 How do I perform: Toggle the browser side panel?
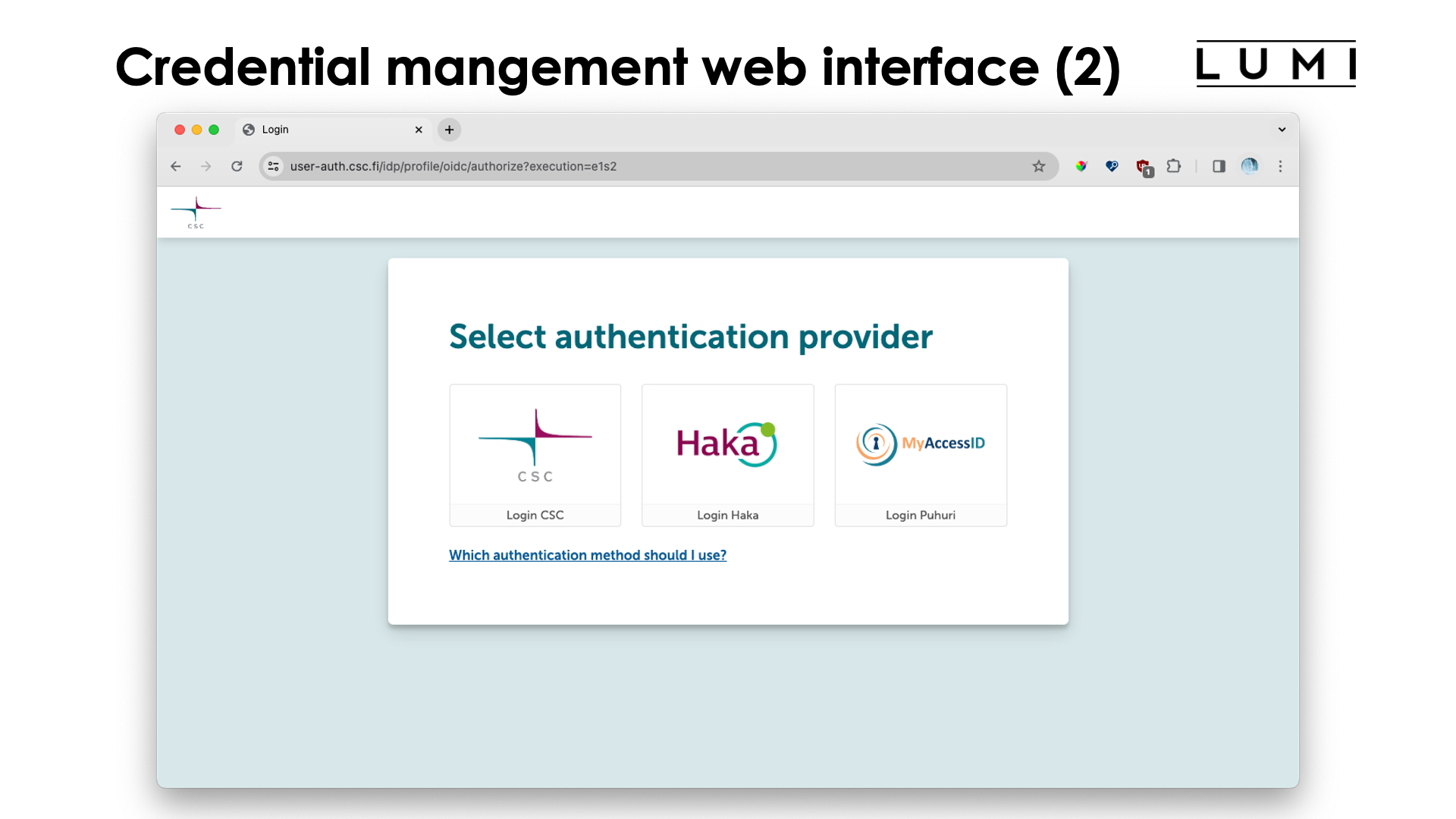click(1219, 166)
